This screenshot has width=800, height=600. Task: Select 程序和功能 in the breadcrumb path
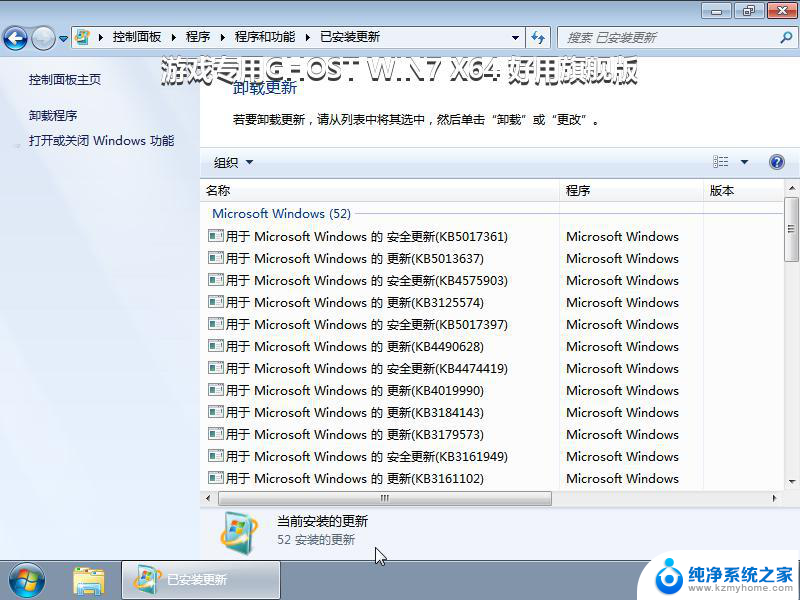[265, 37]
